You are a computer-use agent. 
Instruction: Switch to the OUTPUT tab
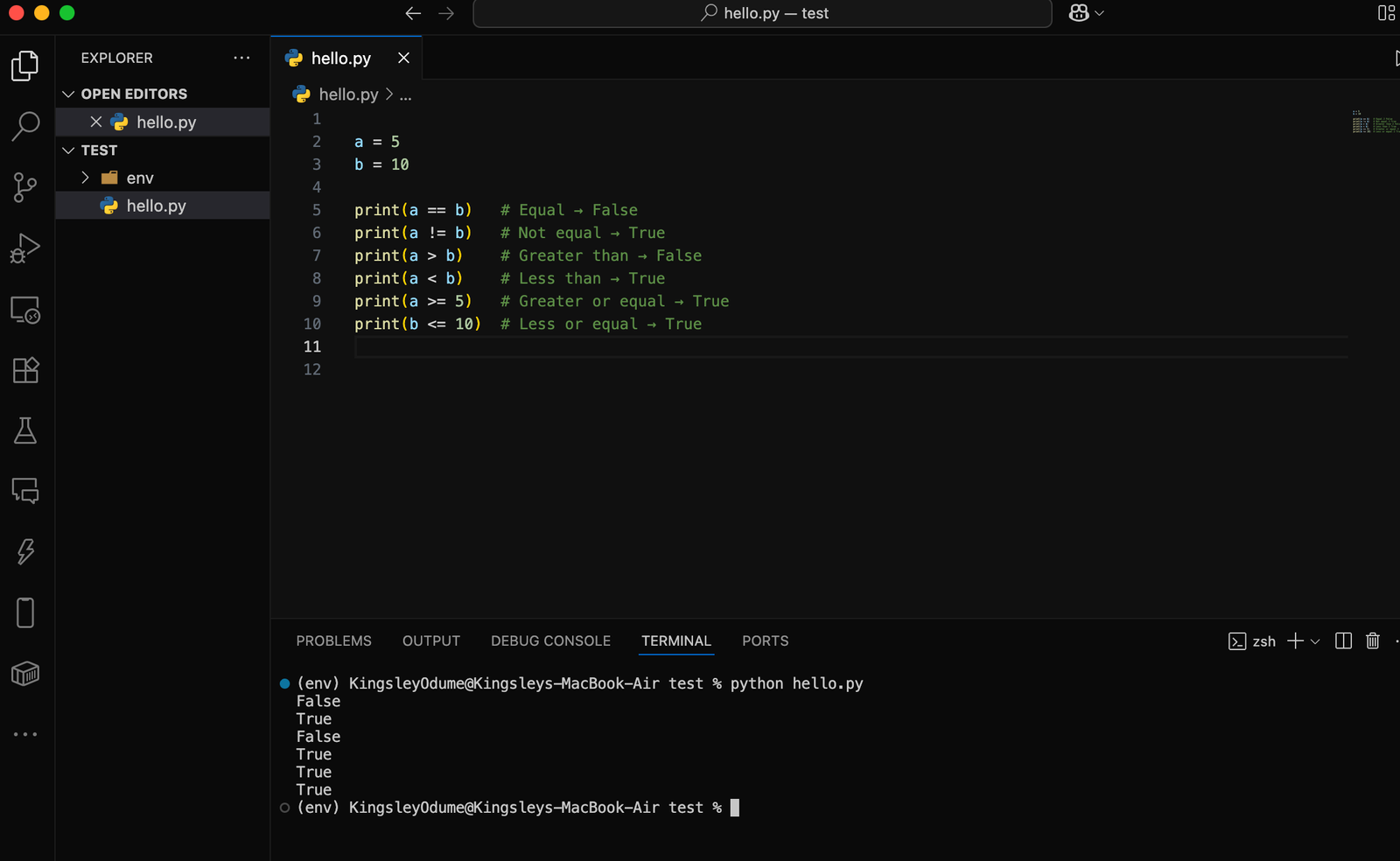coord(430,640)
